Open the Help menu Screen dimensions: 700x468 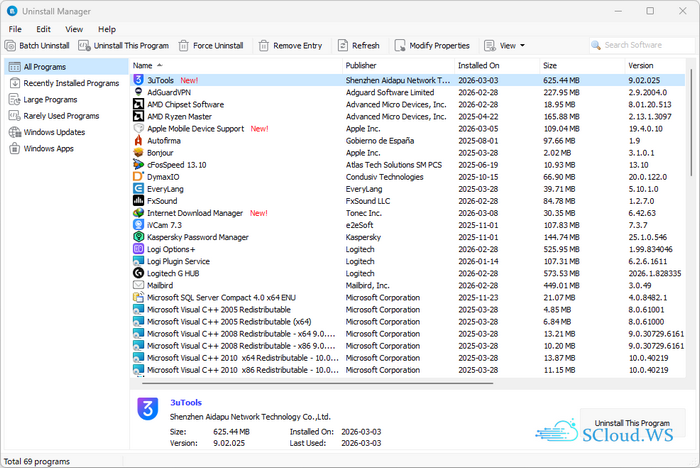(x=107, y=29)
